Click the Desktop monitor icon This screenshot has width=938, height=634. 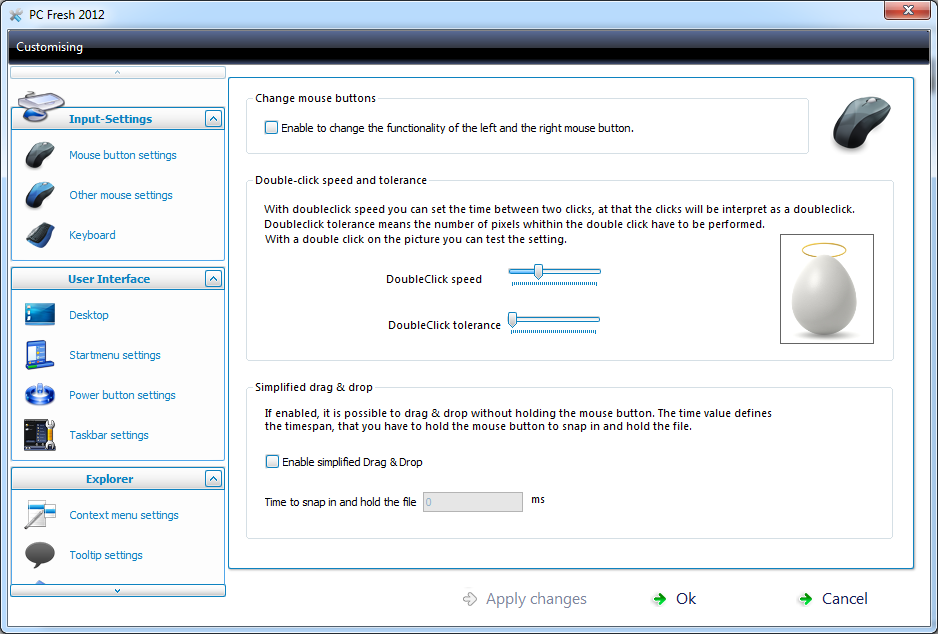click(x=40, y=315)
